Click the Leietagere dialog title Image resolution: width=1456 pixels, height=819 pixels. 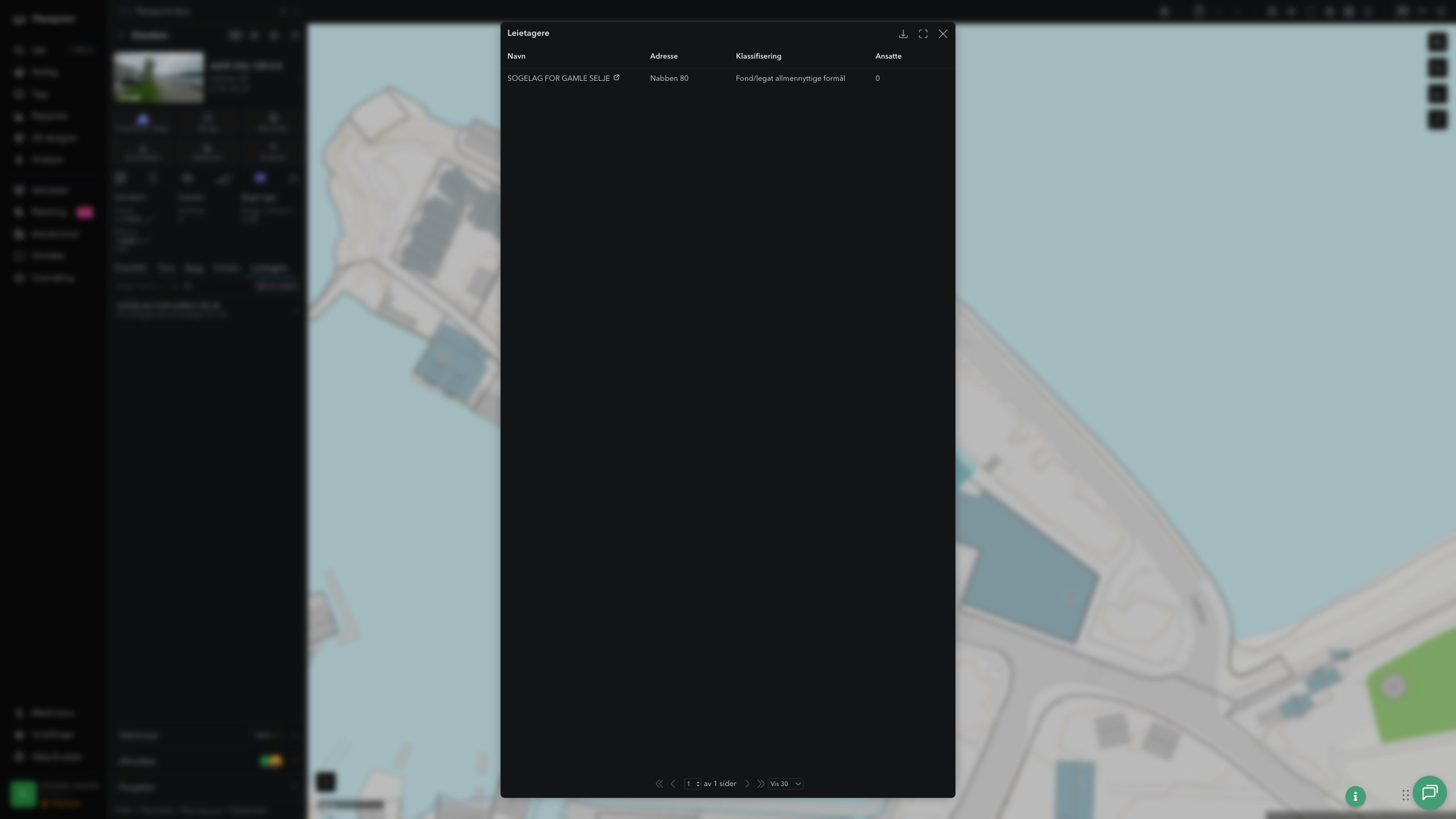(528, 33)
